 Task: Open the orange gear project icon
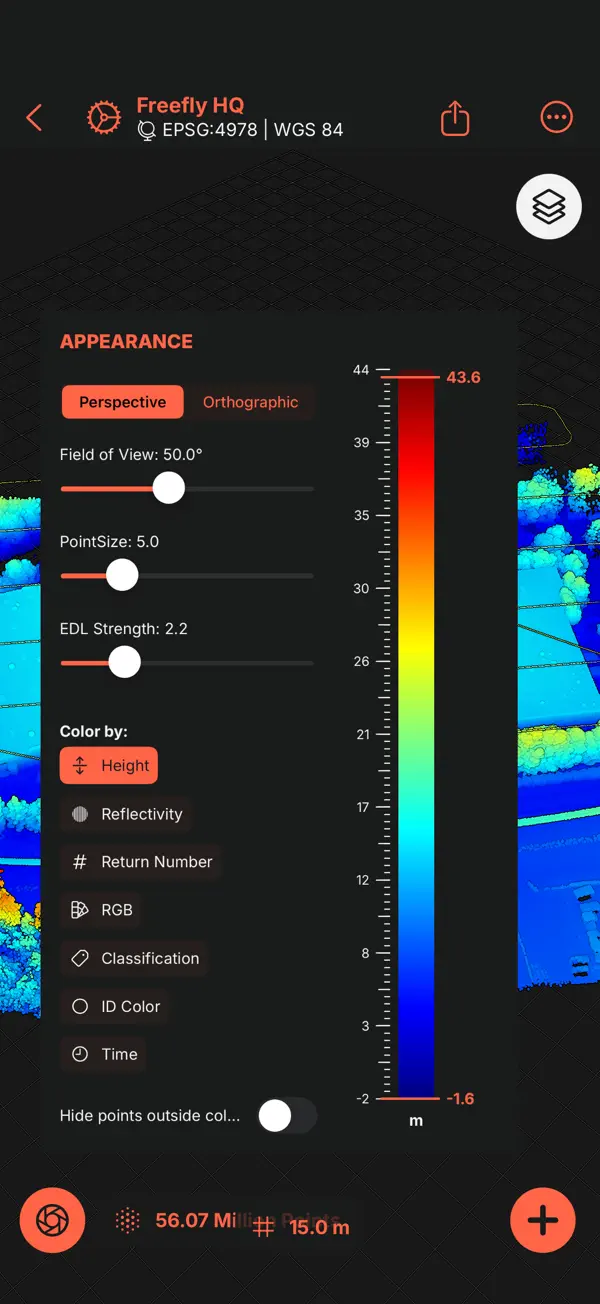pos(102,118)
